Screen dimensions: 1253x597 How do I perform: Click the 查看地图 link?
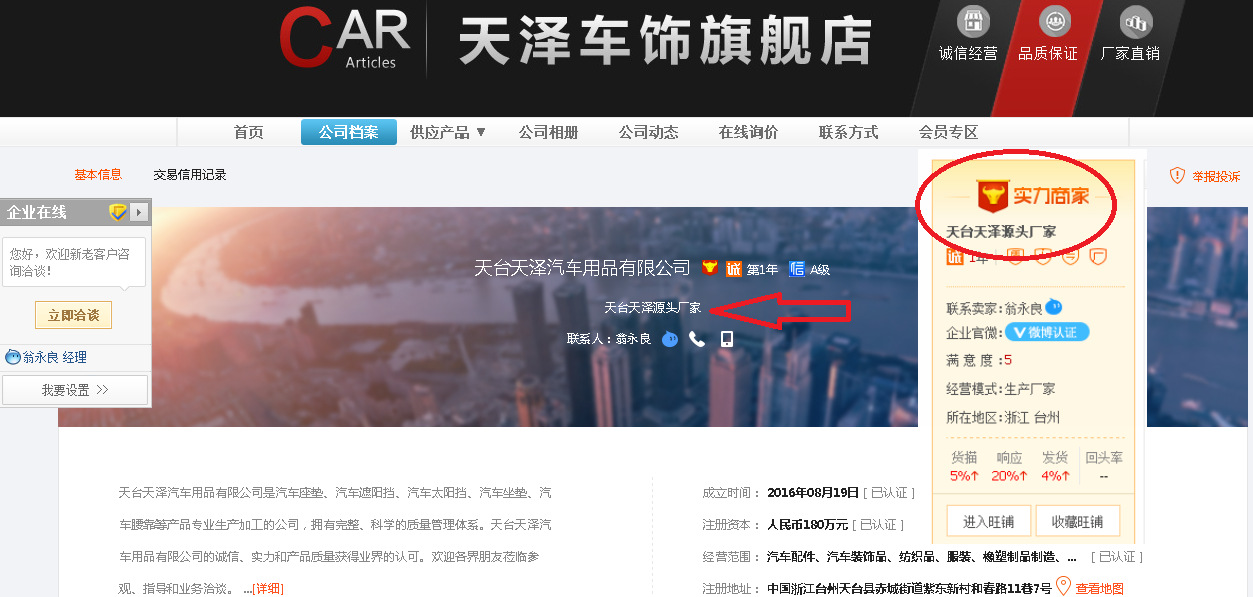click(x=1099, y=589)
